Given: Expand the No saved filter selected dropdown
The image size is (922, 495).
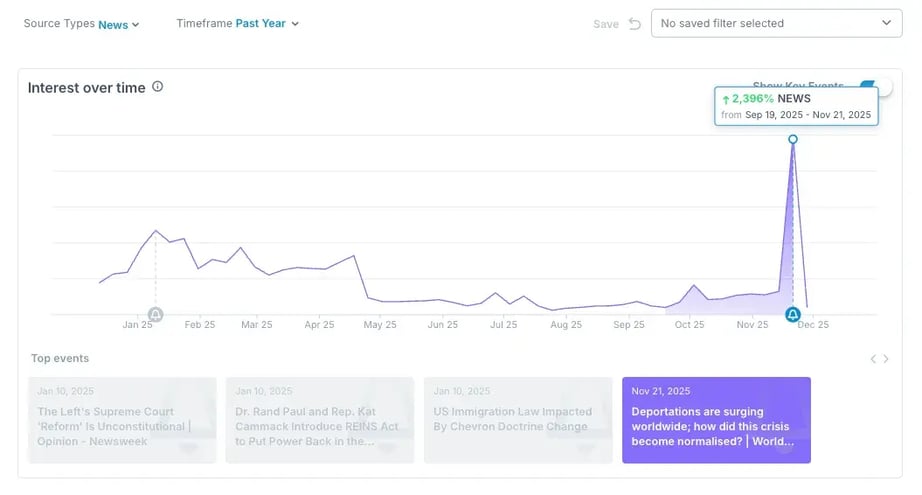Looking at the screenshot, I should [x=776, y=23].
